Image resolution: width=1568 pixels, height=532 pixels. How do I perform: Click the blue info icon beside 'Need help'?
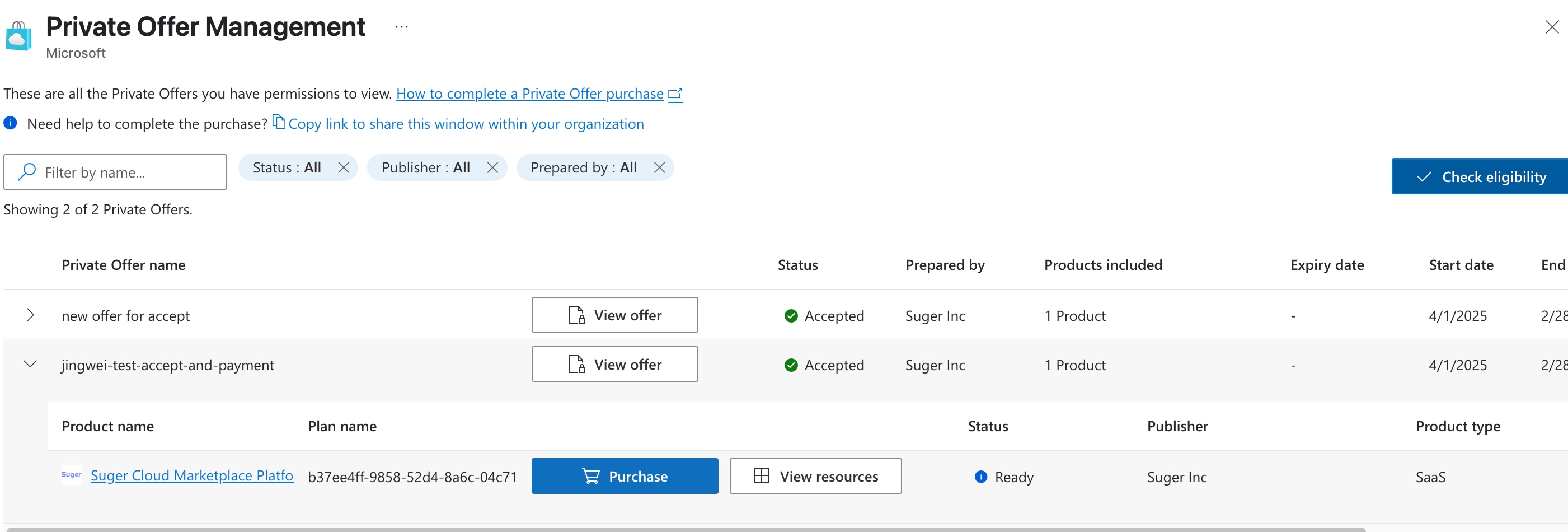point(10,123)
